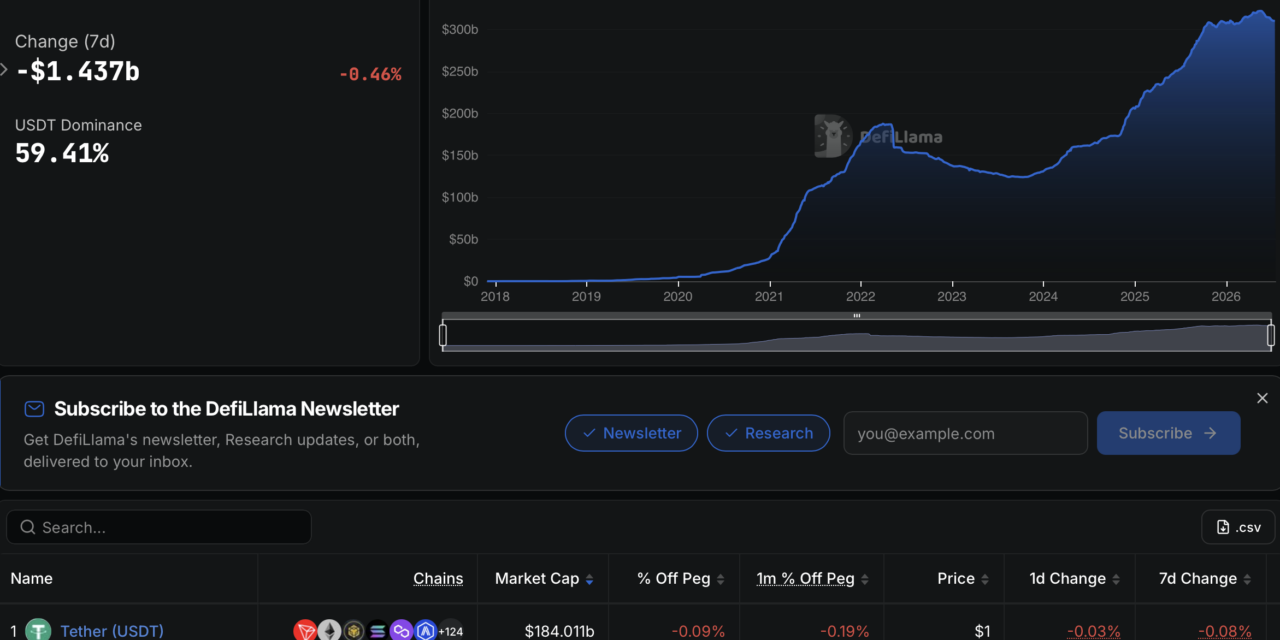Click the BSC chain icon in Tether row

point(353,631)
